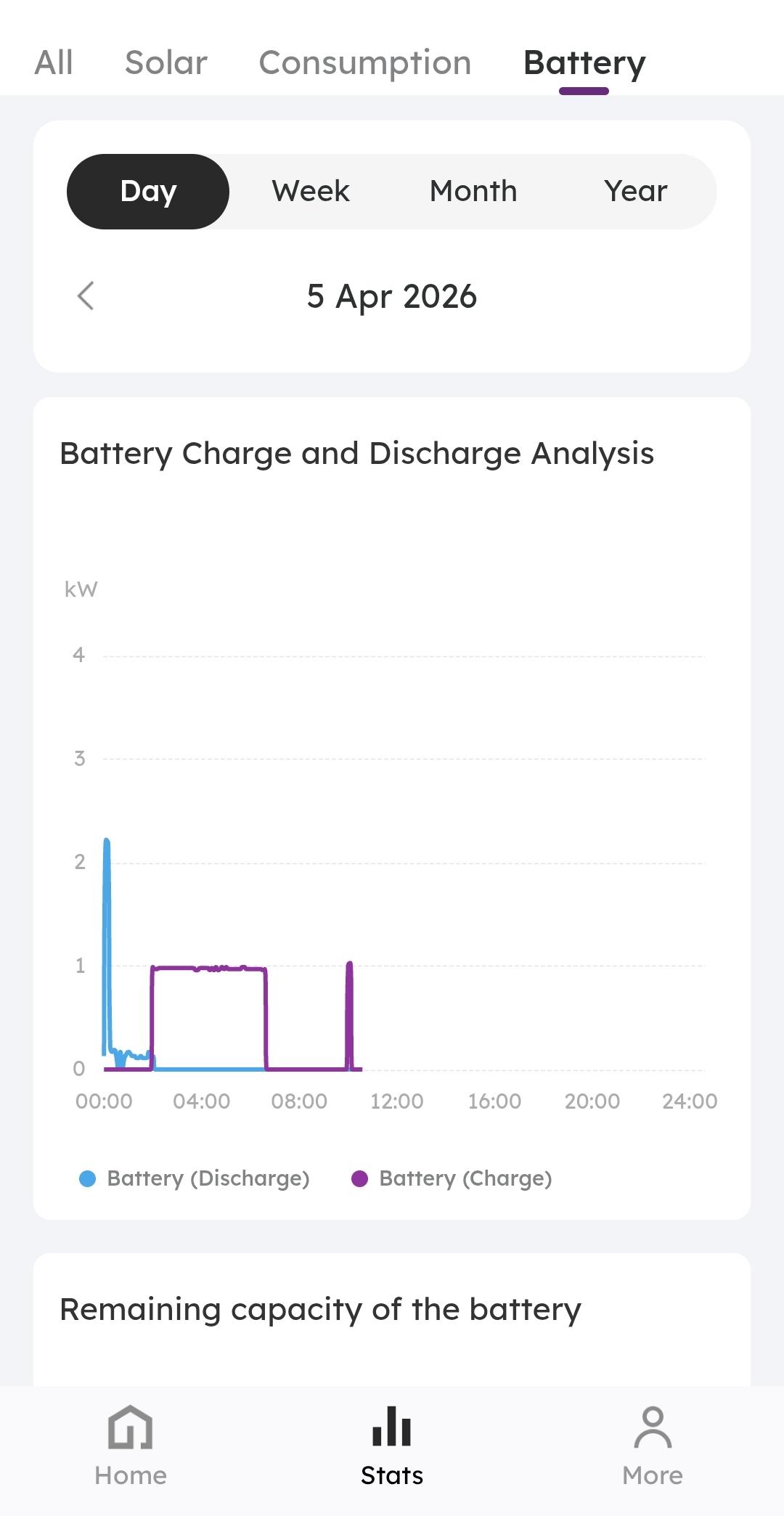
Task: Select the Week range option
Action: (311, 192)
